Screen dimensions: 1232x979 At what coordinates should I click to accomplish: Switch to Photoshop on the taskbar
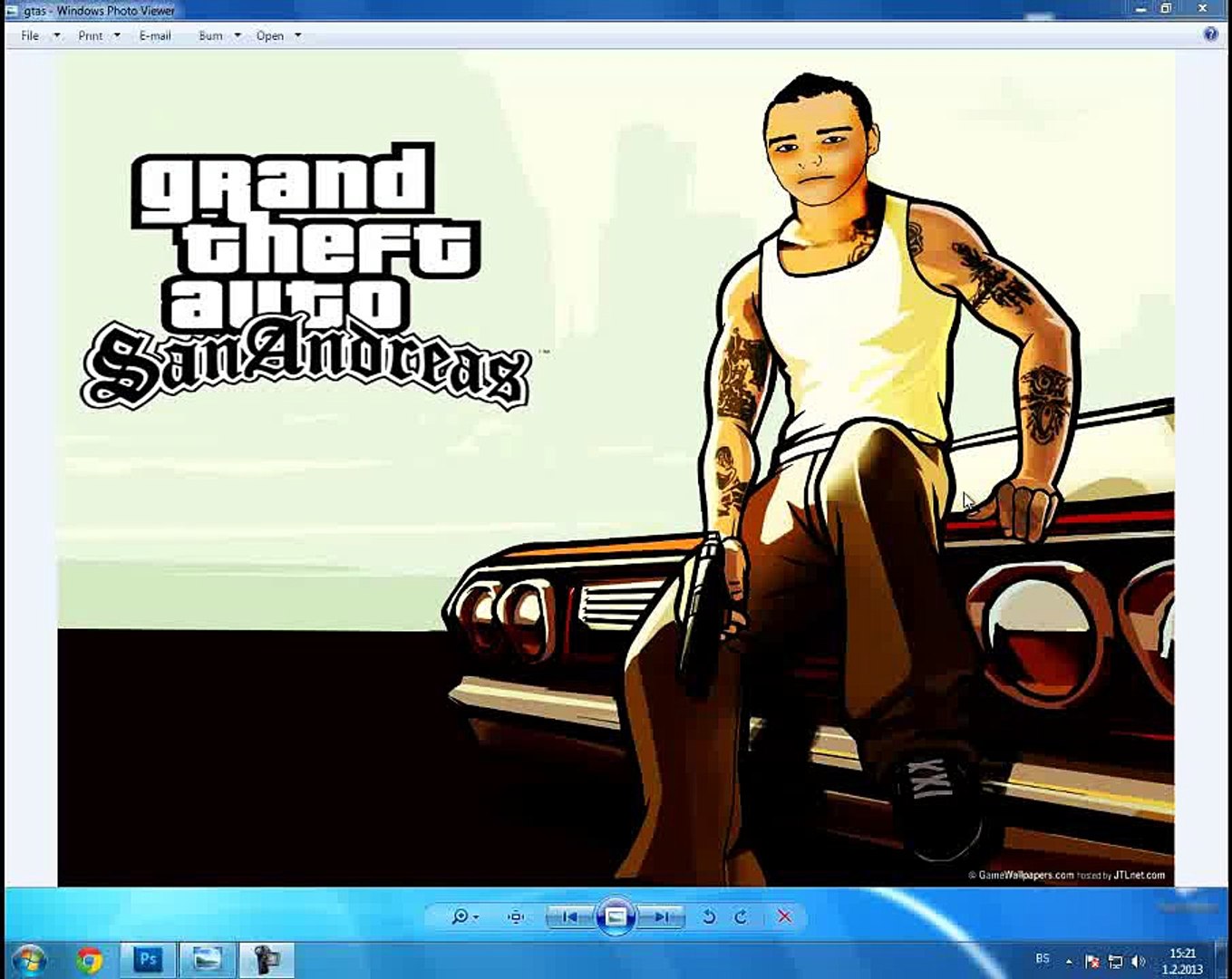[x=147, y=959]
